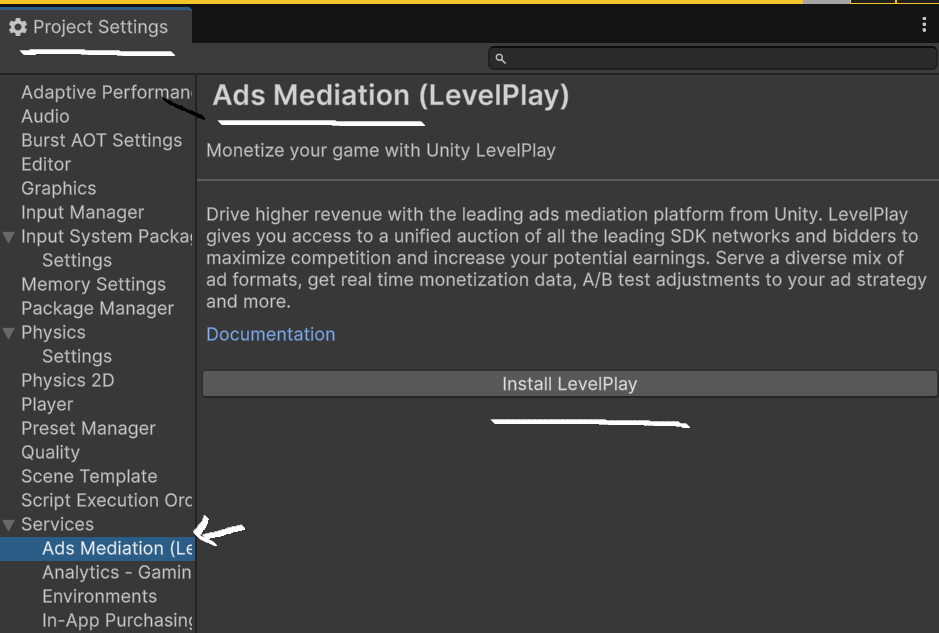Screen dimensions: 939x633
Task: Open the LevelPlay Documentation link
Action: (271, 334)
